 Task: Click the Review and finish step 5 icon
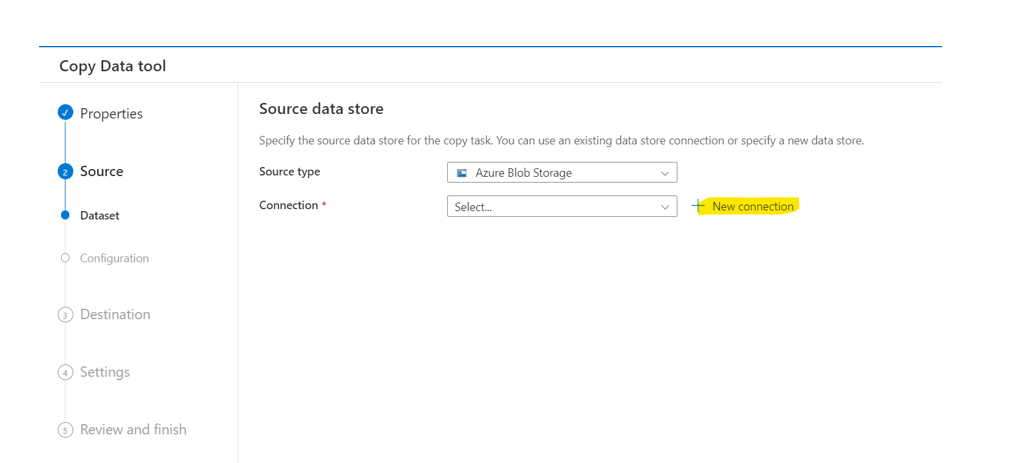tap(65, 430)
